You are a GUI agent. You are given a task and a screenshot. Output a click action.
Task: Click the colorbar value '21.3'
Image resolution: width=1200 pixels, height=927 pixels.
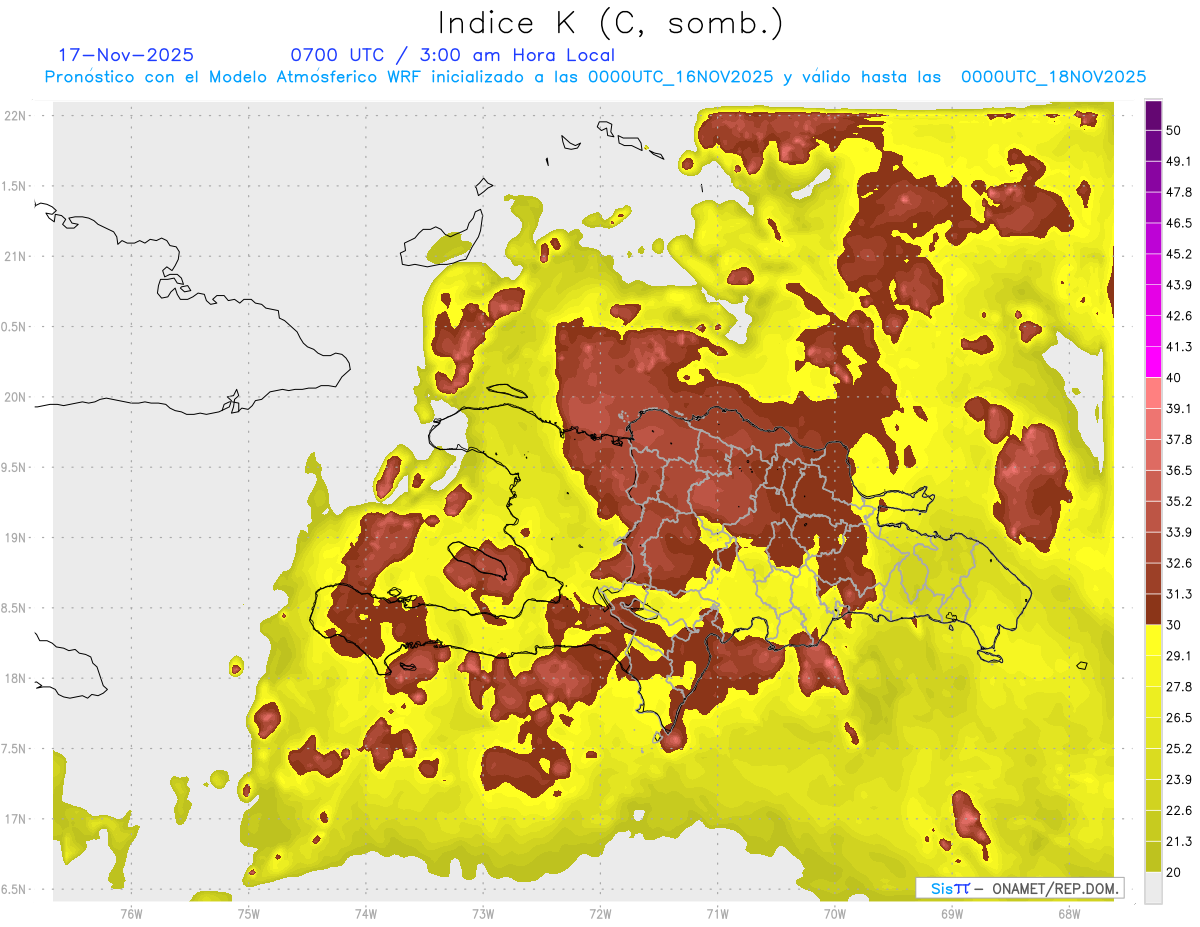tap(1179, 841)
